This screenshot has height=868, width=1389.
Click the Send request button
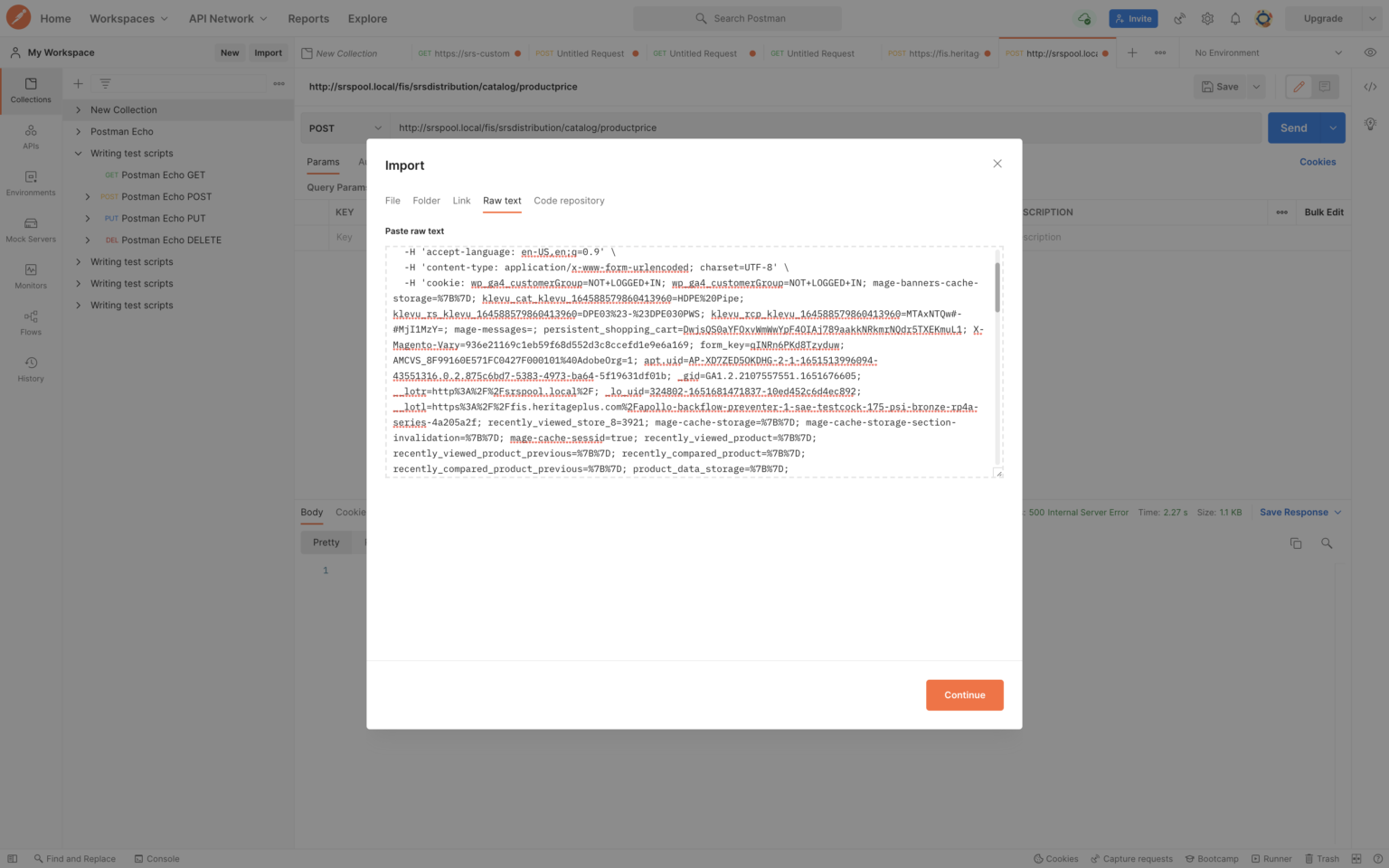1293,128
